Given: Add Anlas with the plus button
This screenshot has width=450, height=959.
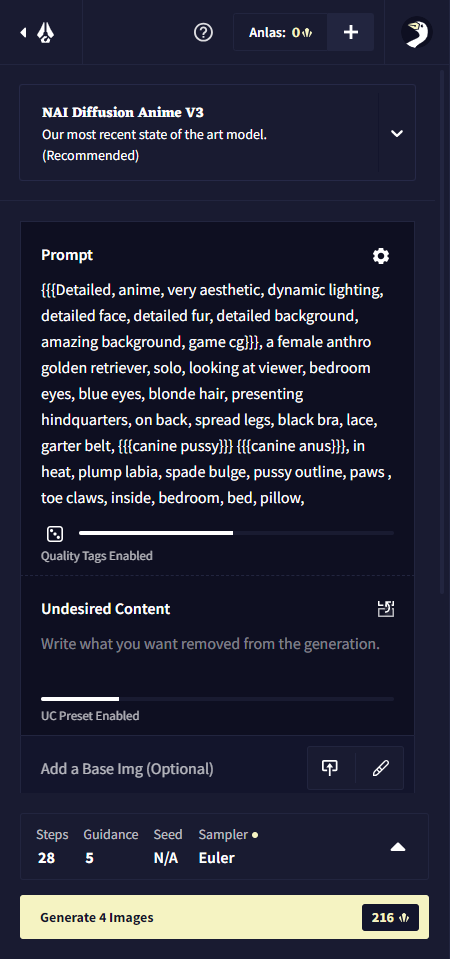Looking at the screenshot, I should [x=350, y=32].
